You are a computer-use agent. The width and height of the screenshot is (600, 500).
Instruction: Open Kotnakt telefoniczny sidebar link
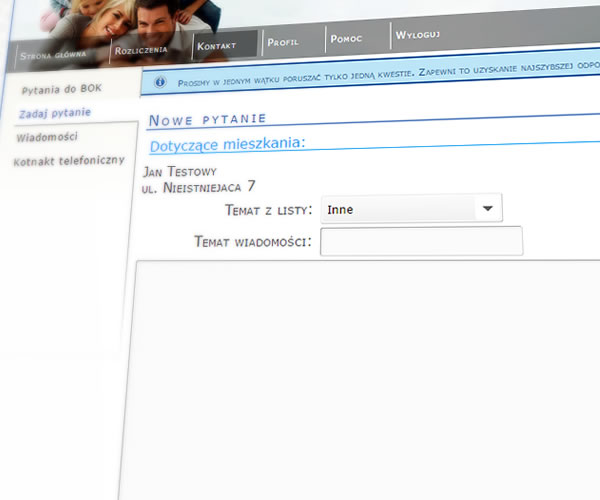click(x=68, y=161)
